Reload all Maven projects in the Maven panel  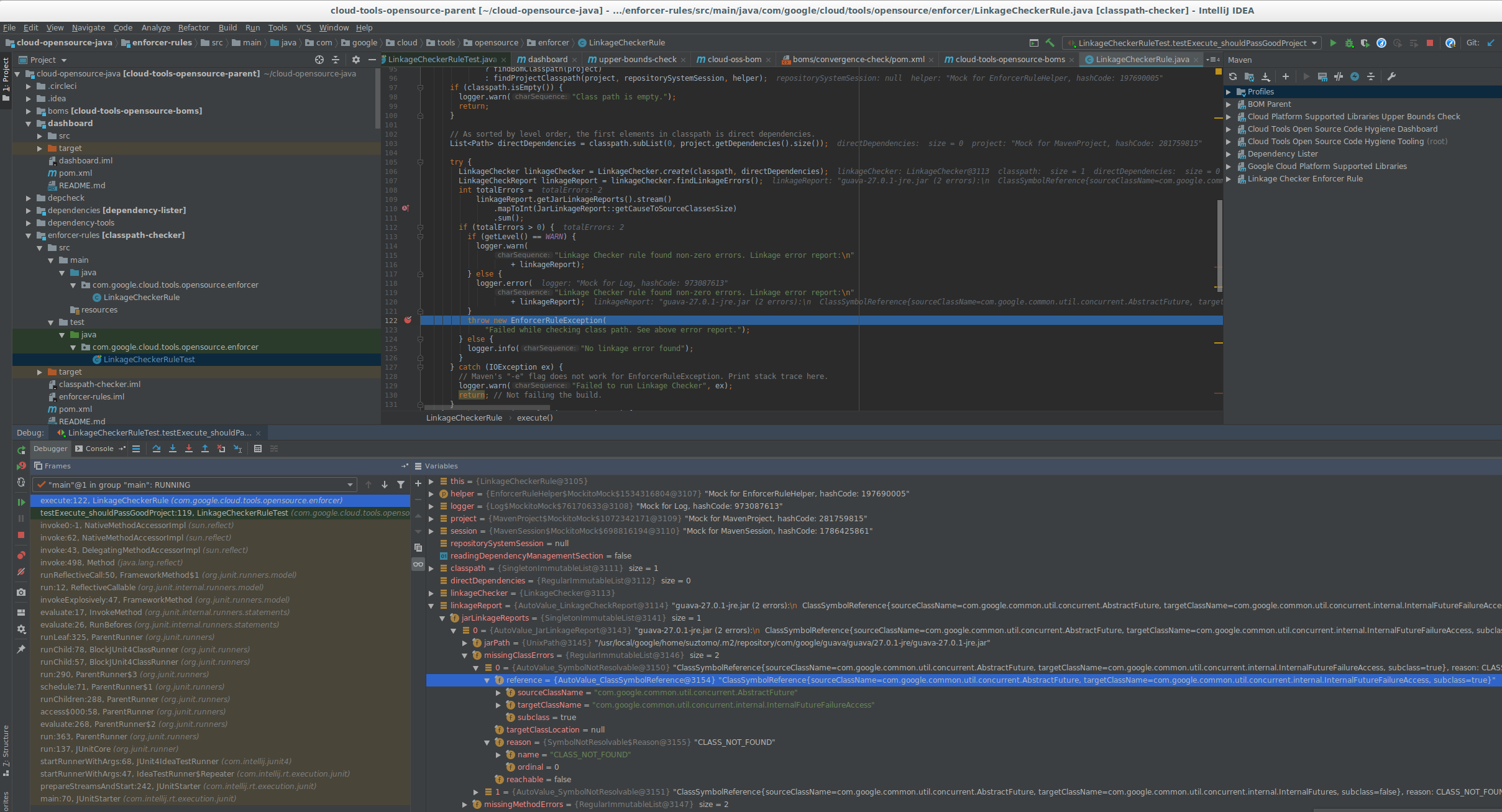click(1232, 76)
